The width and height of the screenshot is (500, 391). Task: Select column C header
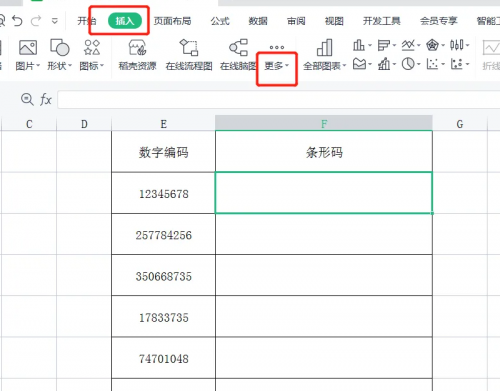[29, 124]
